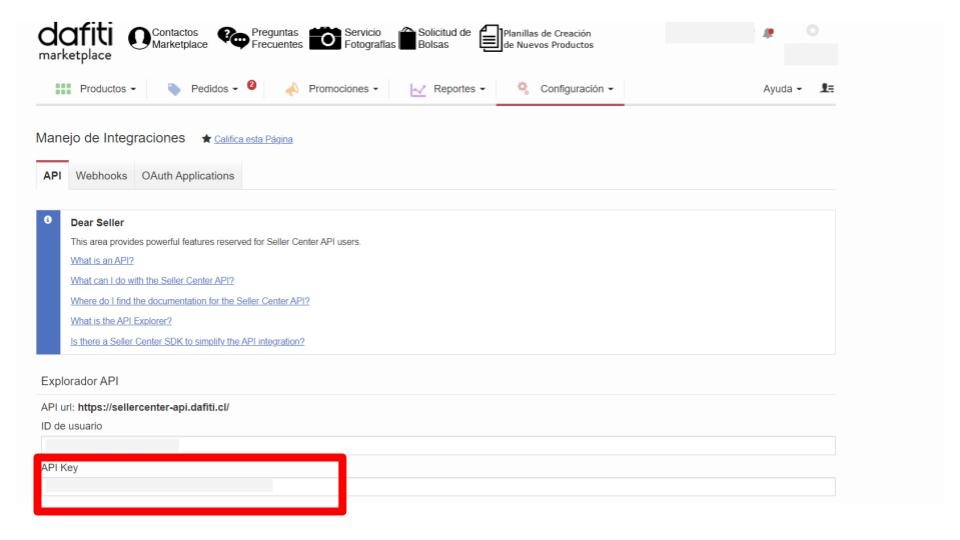
Task: Click the blue tag Pedidos icon
Action: (x=174, y=89)
